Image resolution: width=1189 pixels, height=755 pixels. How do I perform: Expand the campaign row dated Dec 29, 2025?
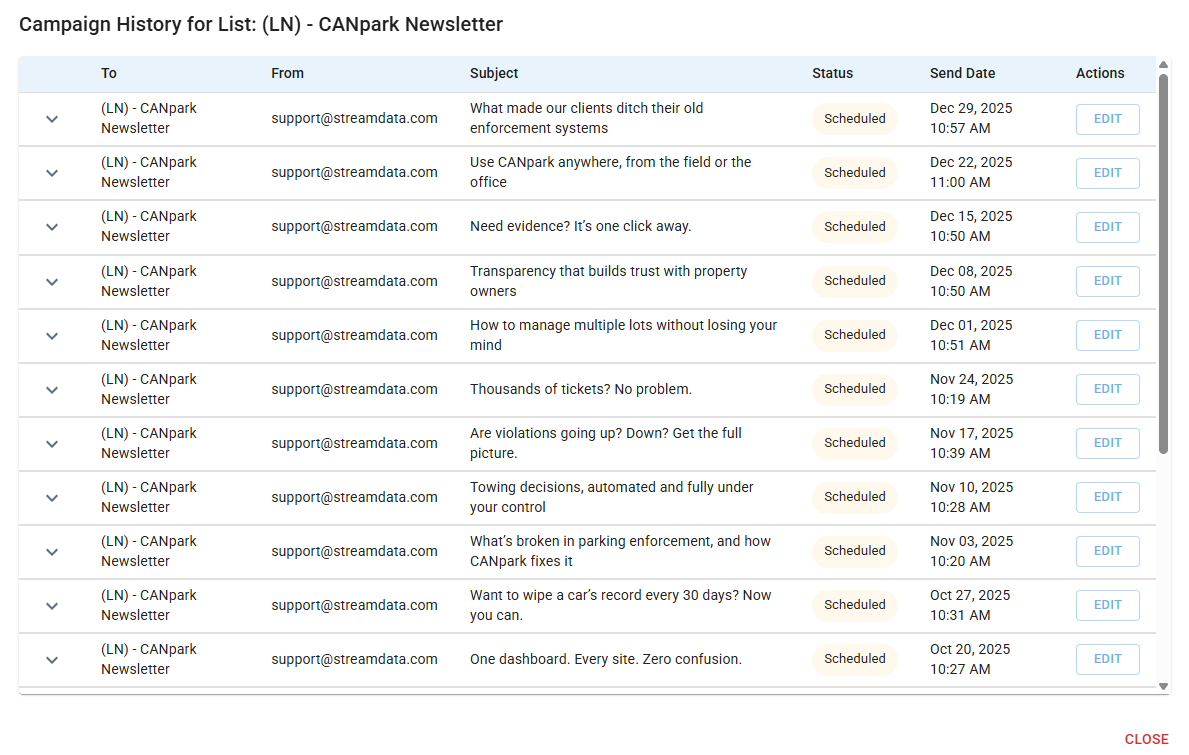(x=52, y=119)
